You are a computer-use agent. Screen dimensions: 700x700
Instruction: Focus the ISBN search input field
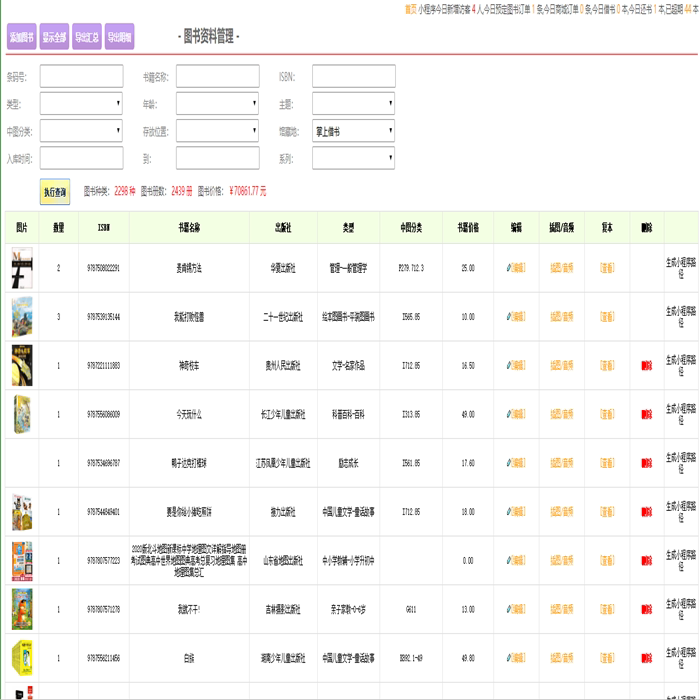coord(354,76)
